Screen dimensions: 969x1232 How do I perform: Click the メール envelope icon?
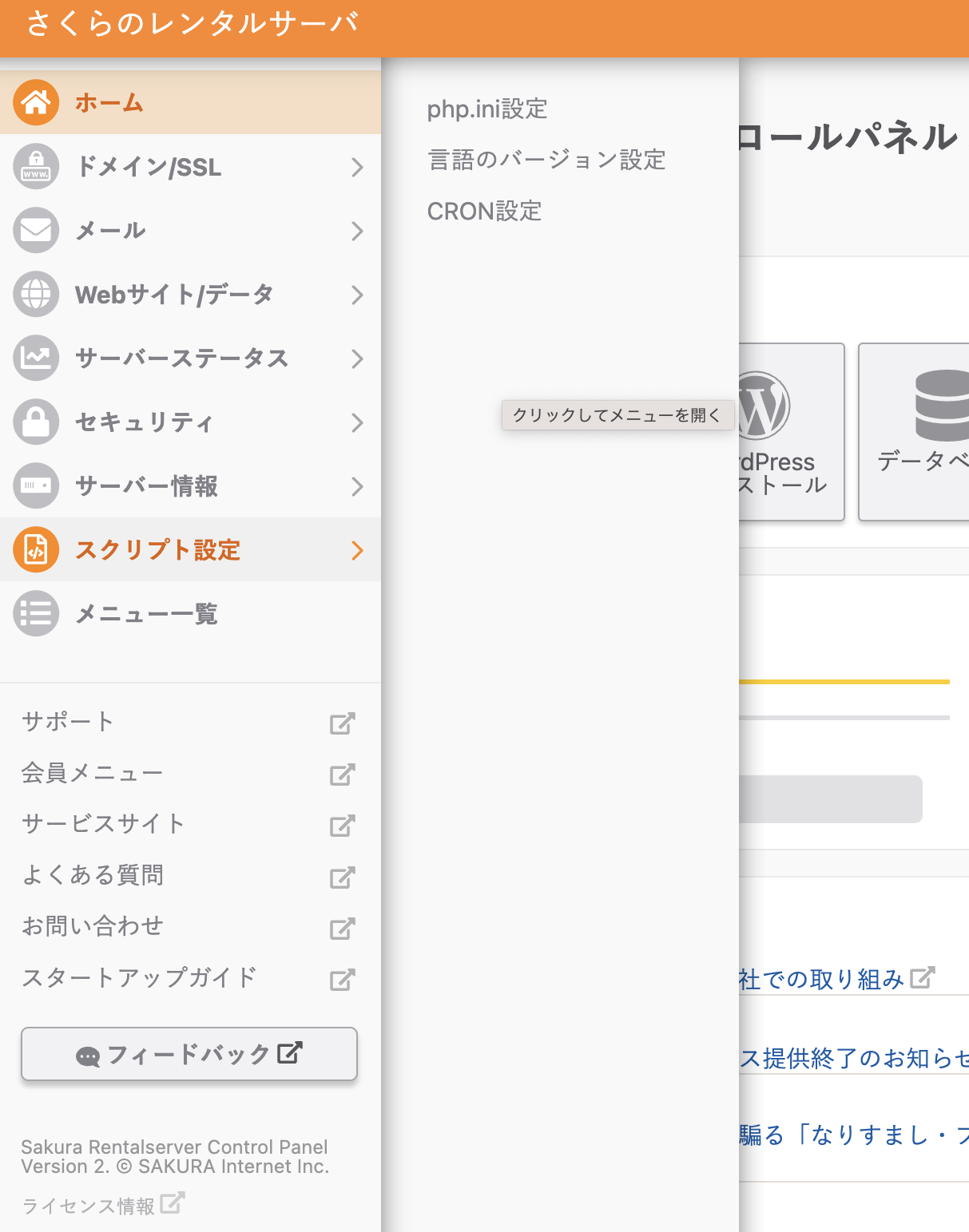pyautogui.click(x=35, y=230)
